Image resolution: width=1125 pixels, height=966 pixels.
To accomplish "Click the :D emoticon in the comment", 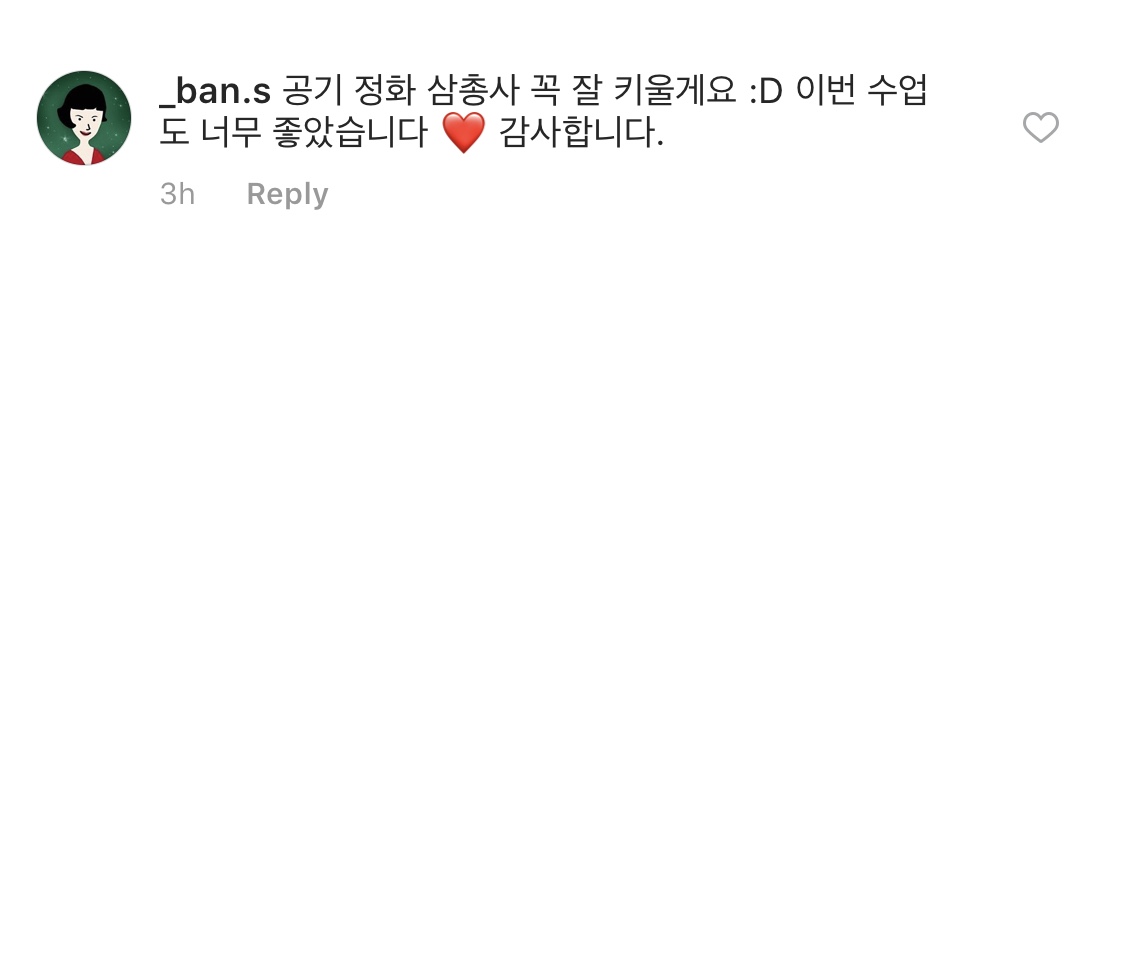I will click(766, 92).
